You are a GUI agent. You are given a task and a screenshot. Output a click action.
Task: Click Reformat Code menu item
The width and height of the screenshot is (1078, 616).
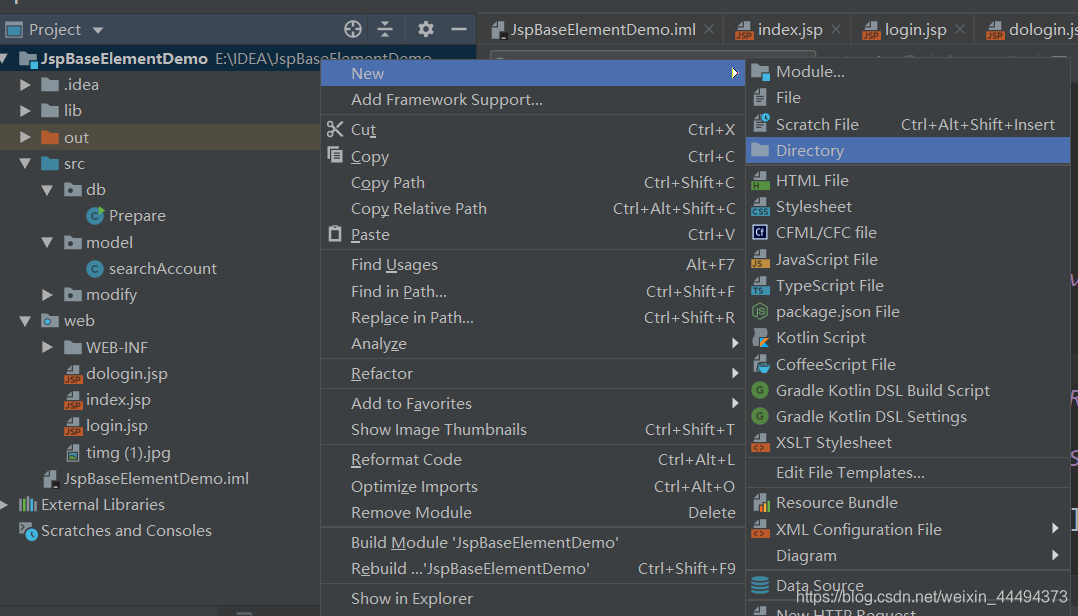(x=533, y=459)
